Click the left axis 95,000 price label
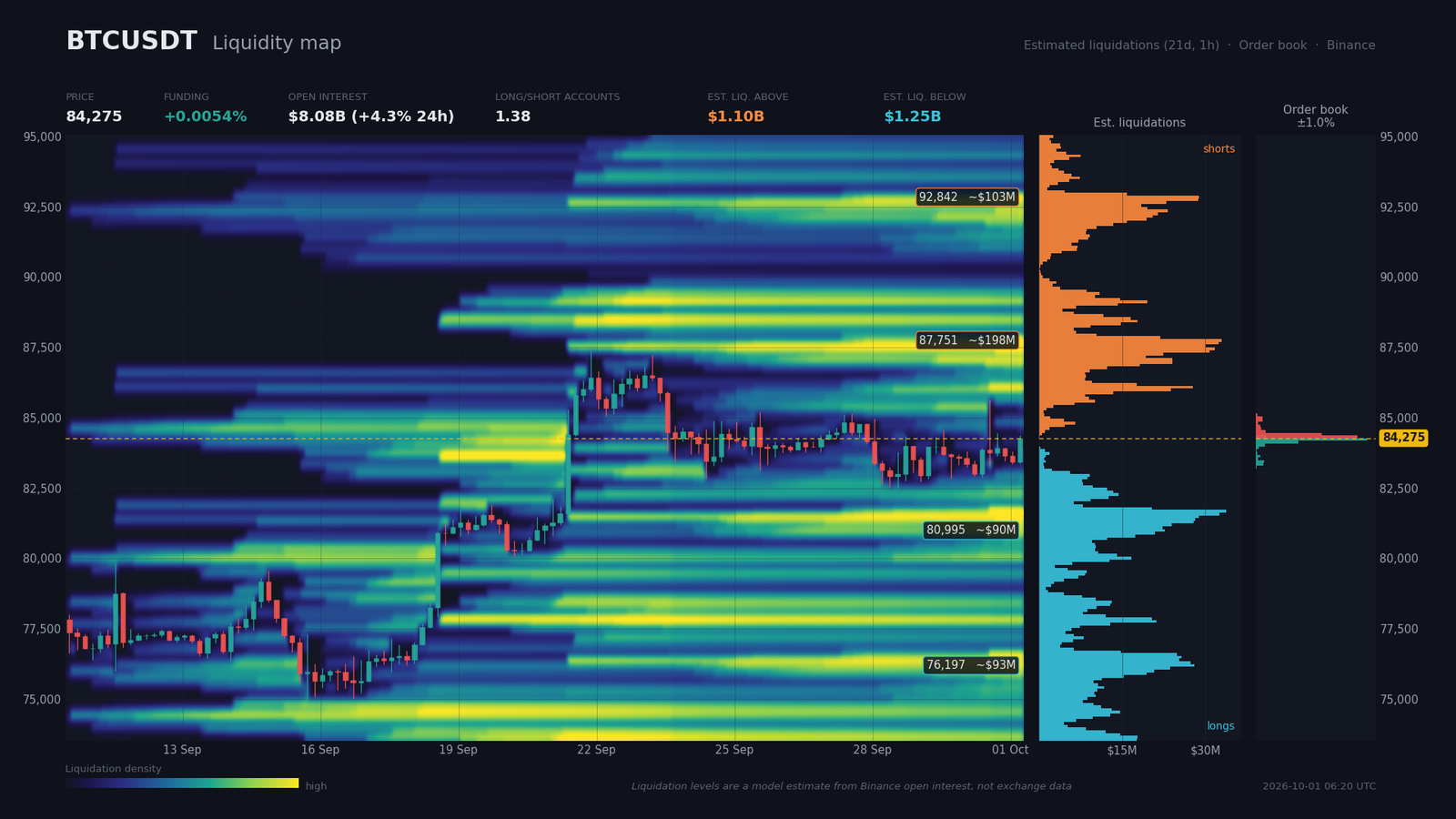The height and width of the screenshot is (819, 1456). (x=43, y=136)
